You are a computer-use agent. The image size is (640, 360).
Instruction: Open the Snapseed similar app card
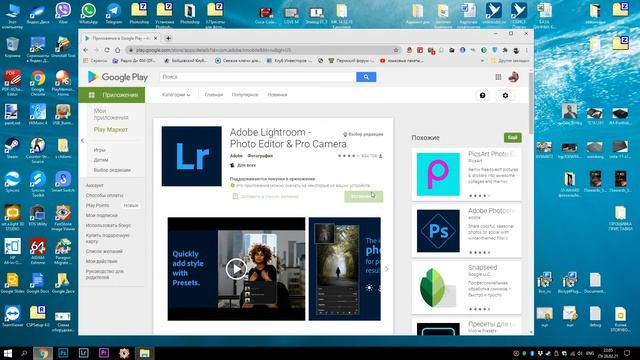tap(467, 288)
